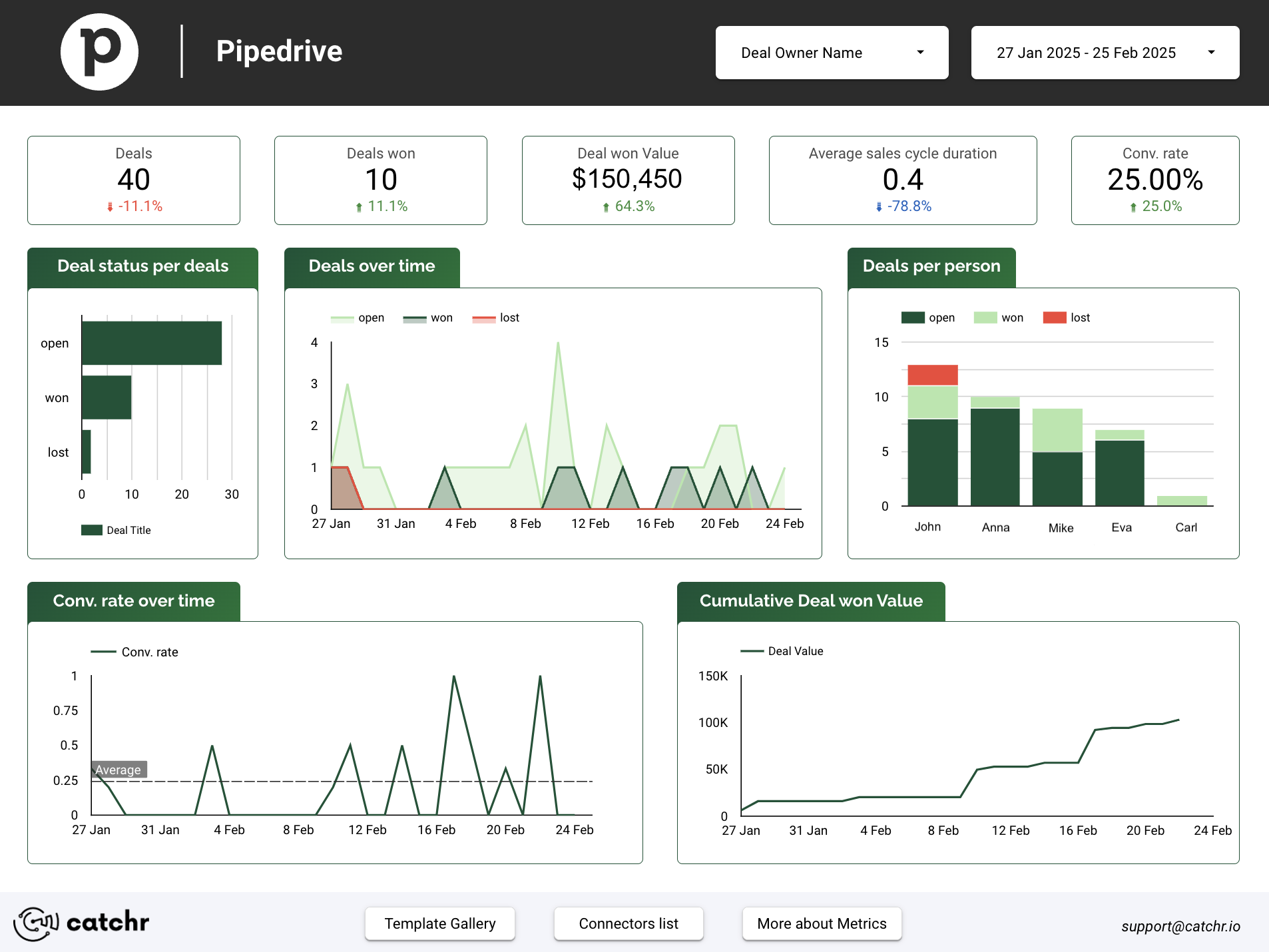The image size is (1269, 952).
Task: Click the John label in Deals per person
Action: coord(927,527)
